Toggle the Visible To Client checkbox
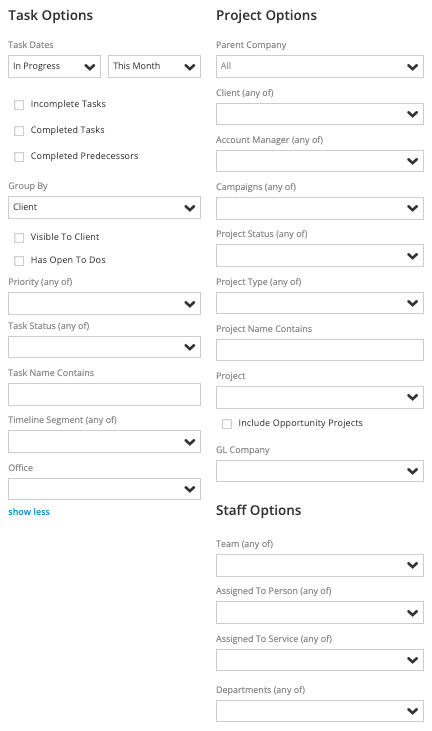Viewport: 432px width, 731px height. [19, 238]
